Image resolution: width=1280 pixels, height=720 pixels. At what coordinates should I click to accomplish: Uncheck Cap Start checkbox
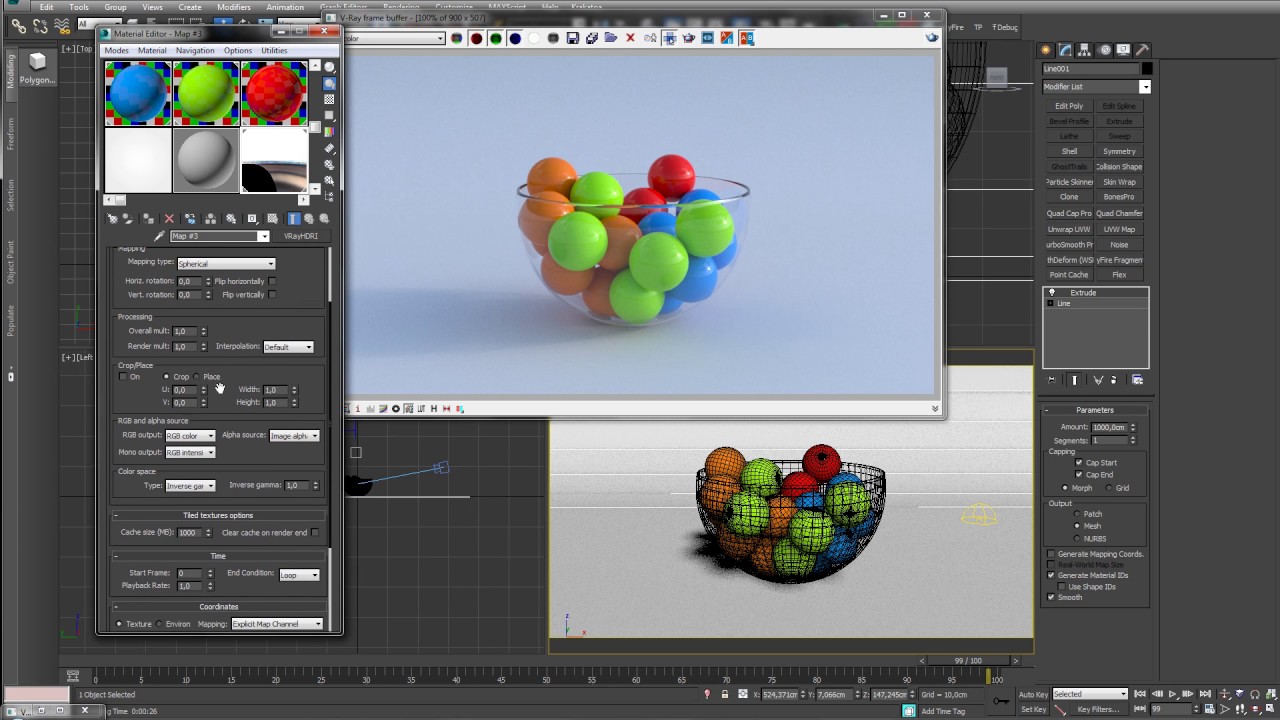tap(1079, 463)
